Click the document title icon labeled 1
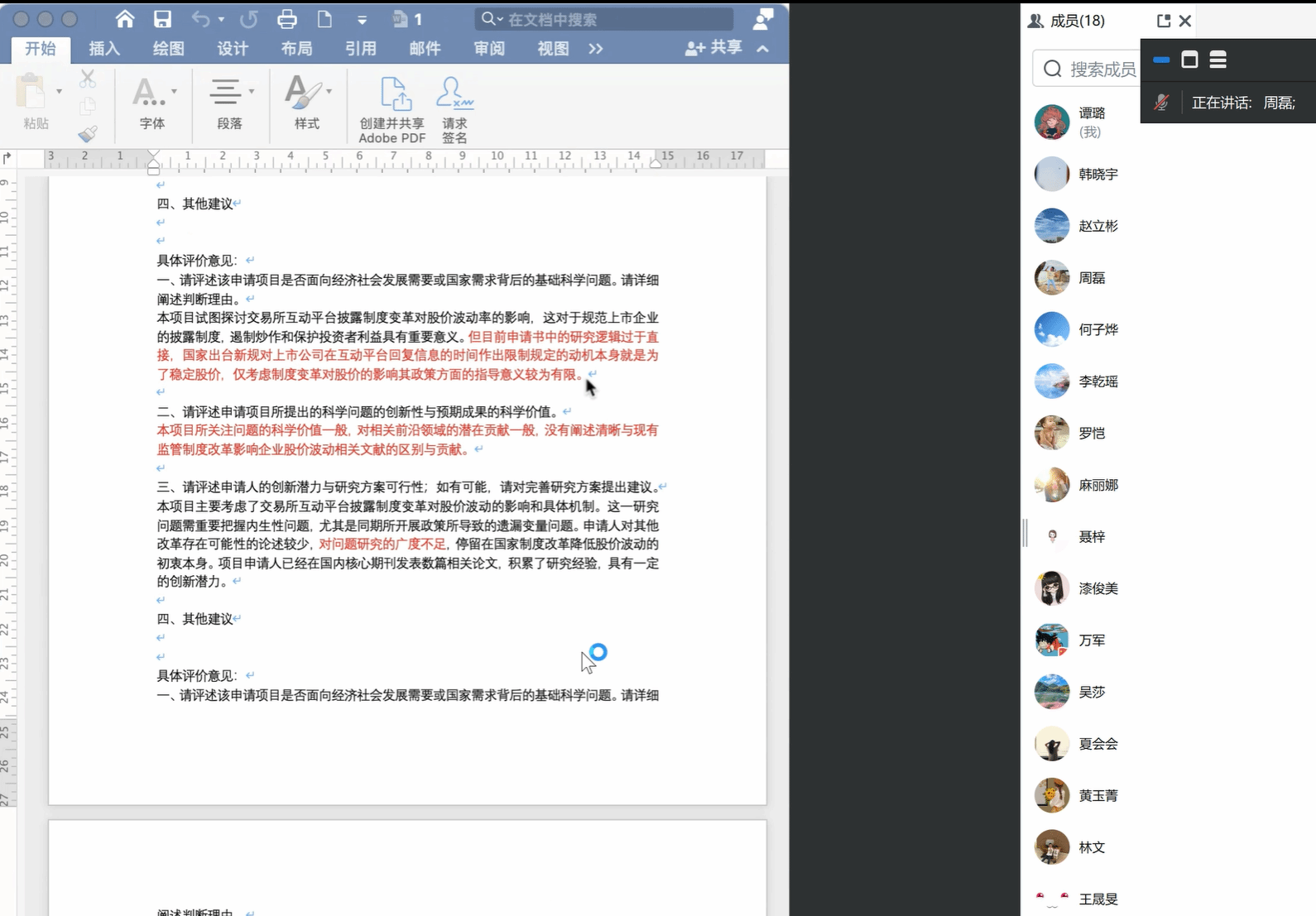The image size is (1316, 916). [x=407, y=19]
